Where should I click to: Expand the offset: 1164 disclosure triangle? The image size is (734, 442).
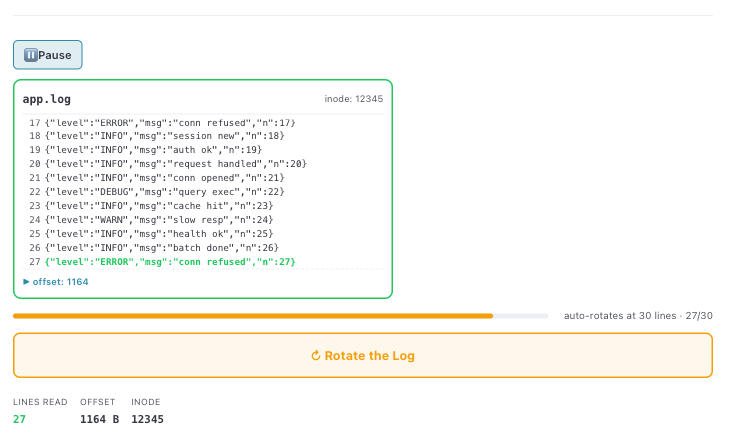click(x=28, y=282)
